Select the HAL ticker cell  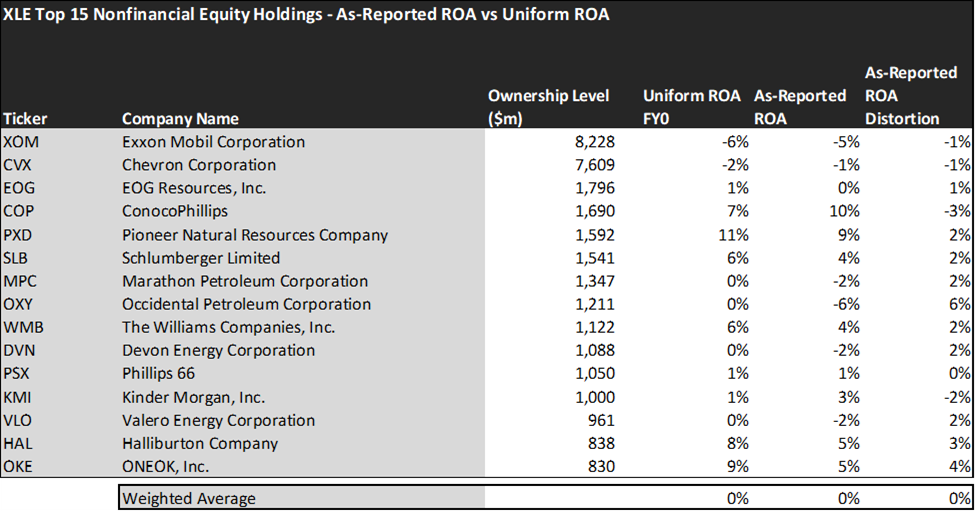click(18, 444)
